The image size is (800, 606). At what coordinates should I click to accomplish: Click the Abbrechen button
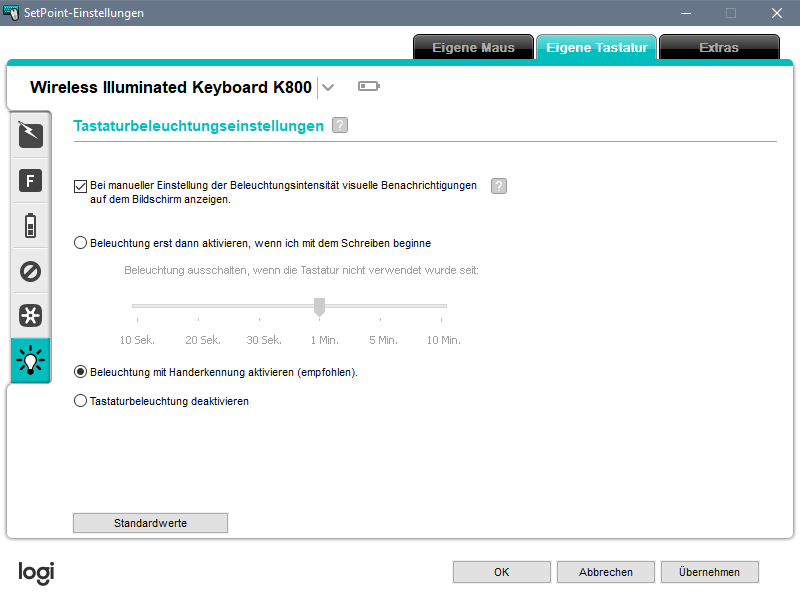point(606,572)
